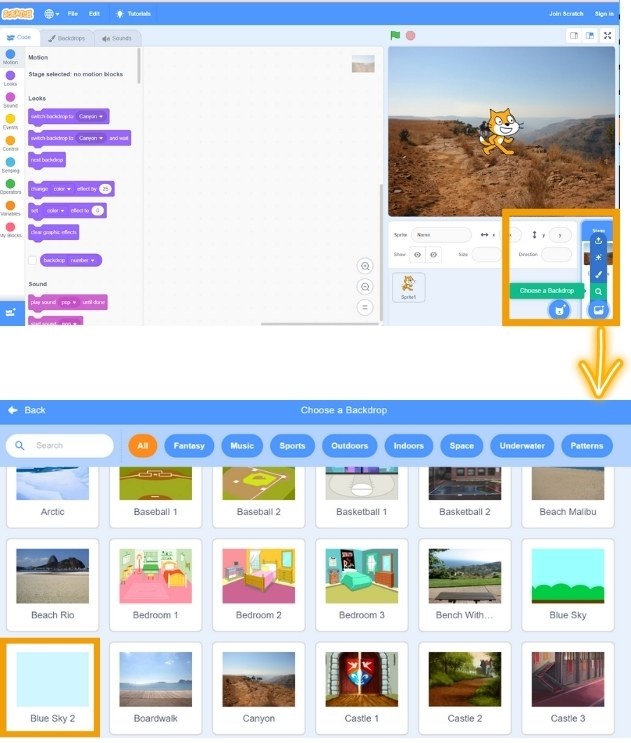
Task: Select the Looks purple category circle
Action: tap(10, 76)
